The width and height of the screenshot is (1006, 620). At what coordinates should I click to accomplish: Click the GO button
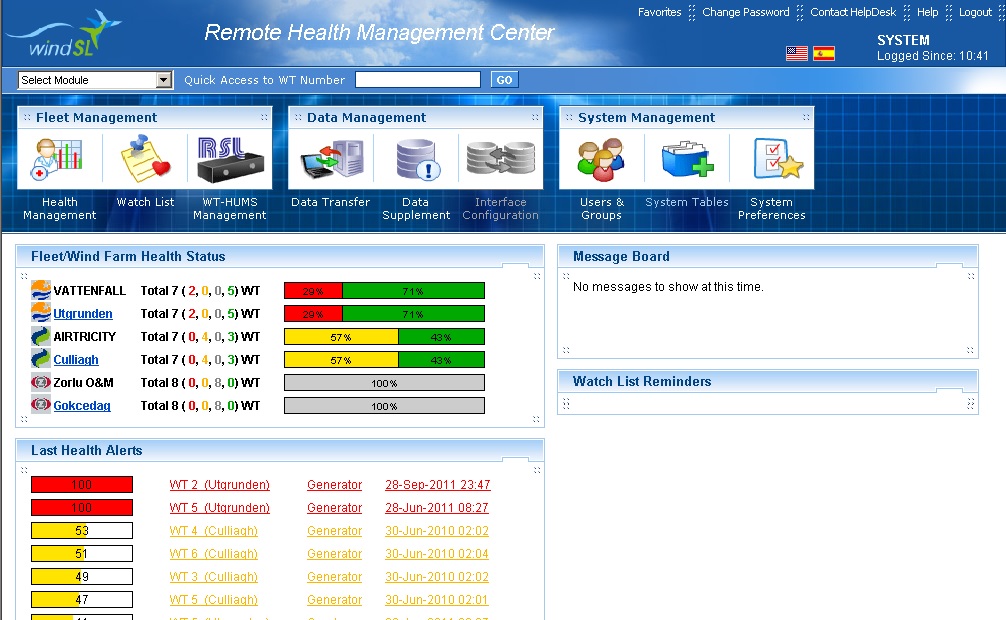(504, 80)
